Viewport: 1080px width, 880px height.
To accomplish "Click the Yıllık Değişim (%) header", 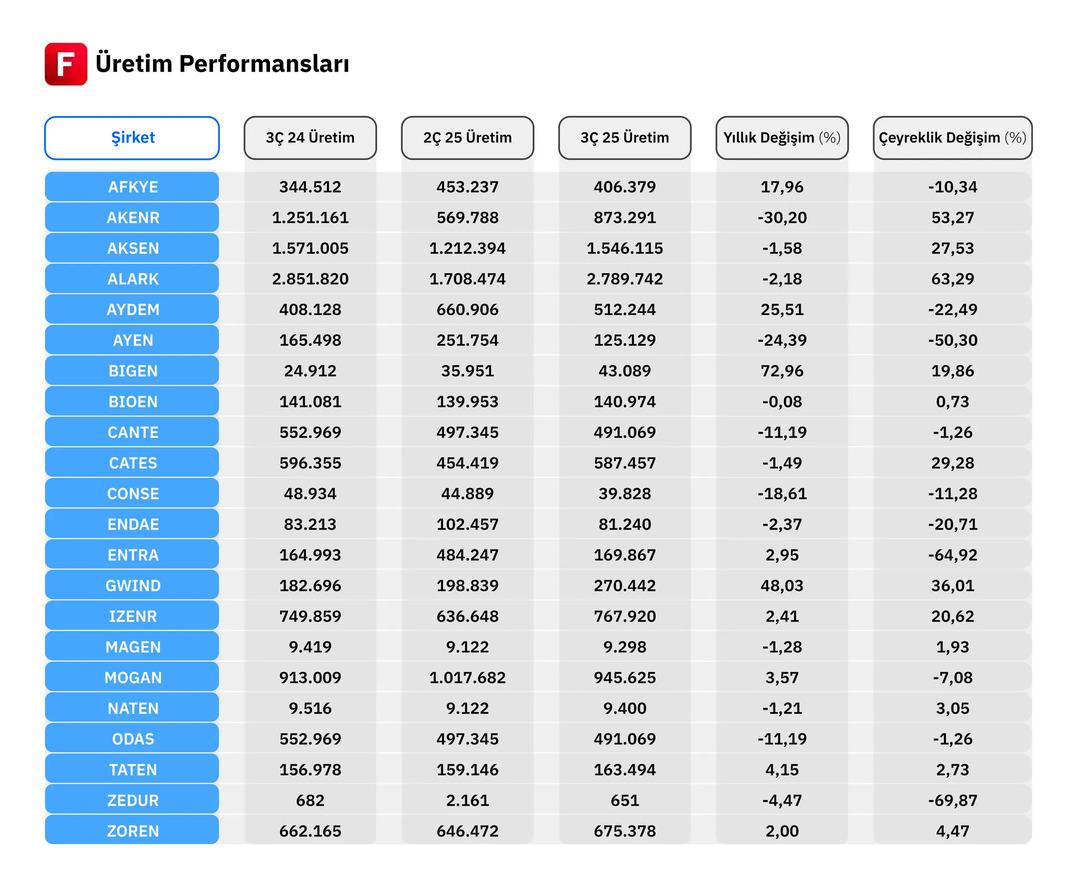I will point(782,138).
